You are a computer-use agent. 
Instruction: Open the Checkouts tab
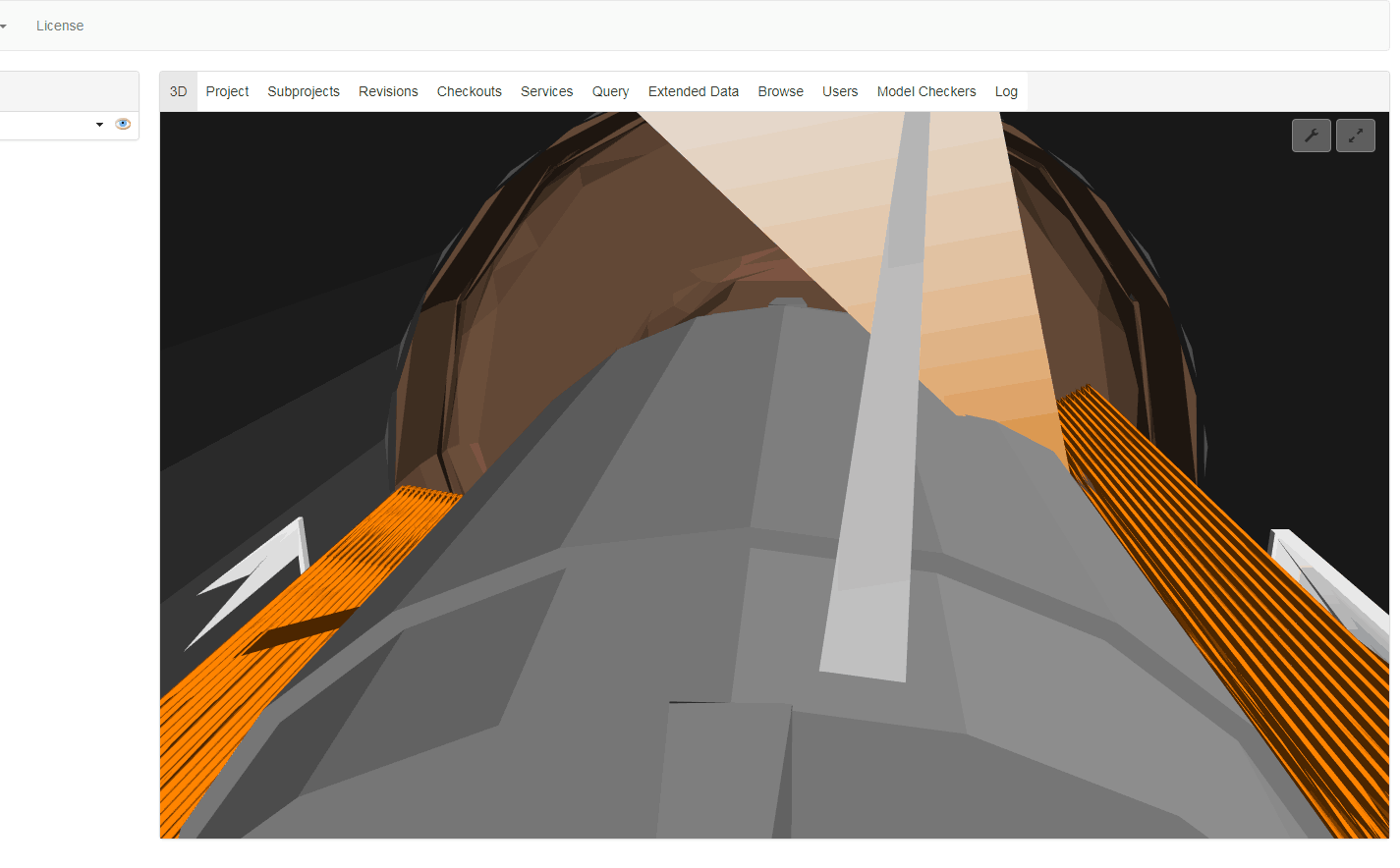click(469, 90)
